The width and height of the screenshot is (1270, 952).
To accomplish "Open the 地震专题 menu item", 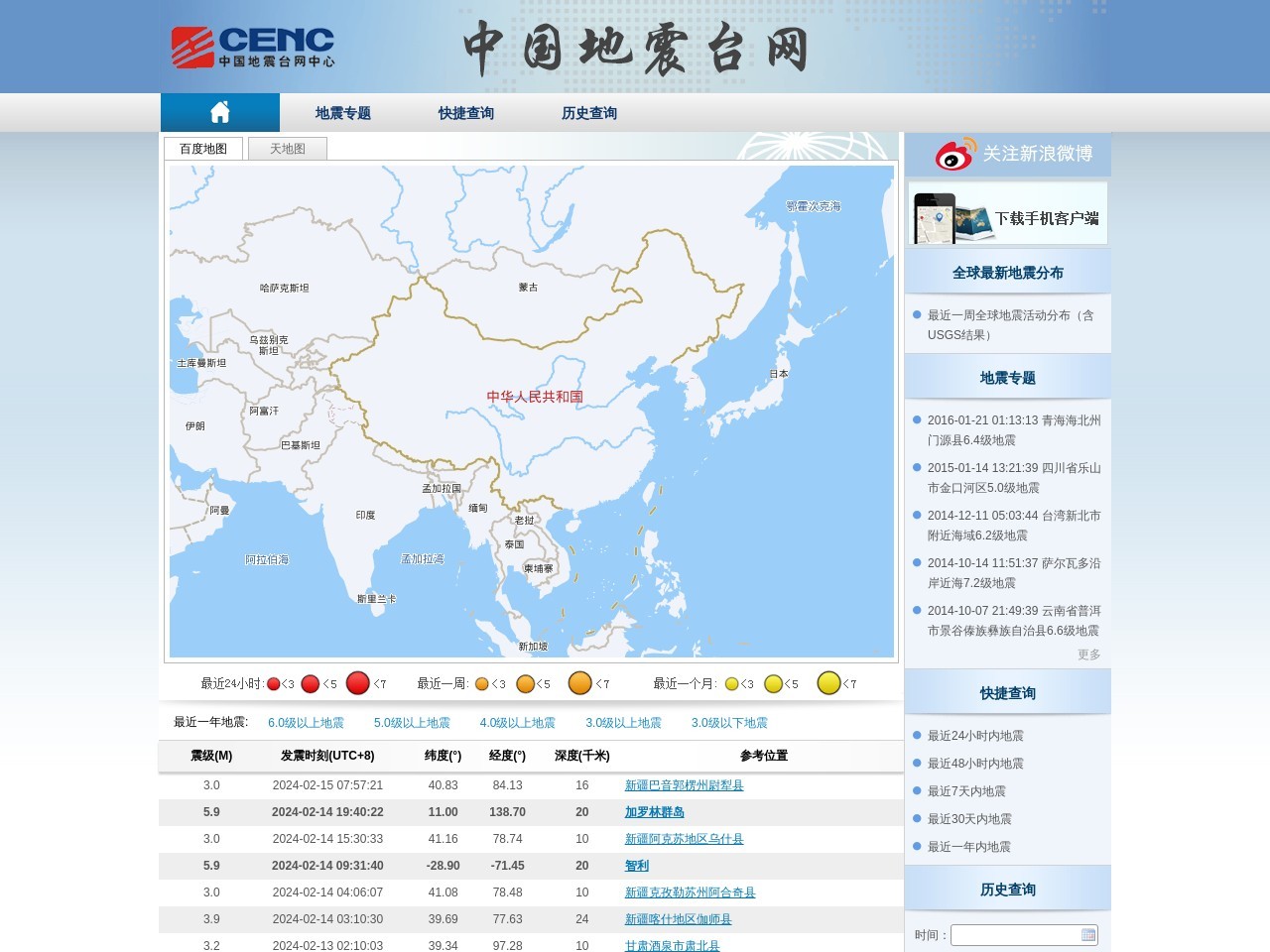I will click(x=343, y=112).
